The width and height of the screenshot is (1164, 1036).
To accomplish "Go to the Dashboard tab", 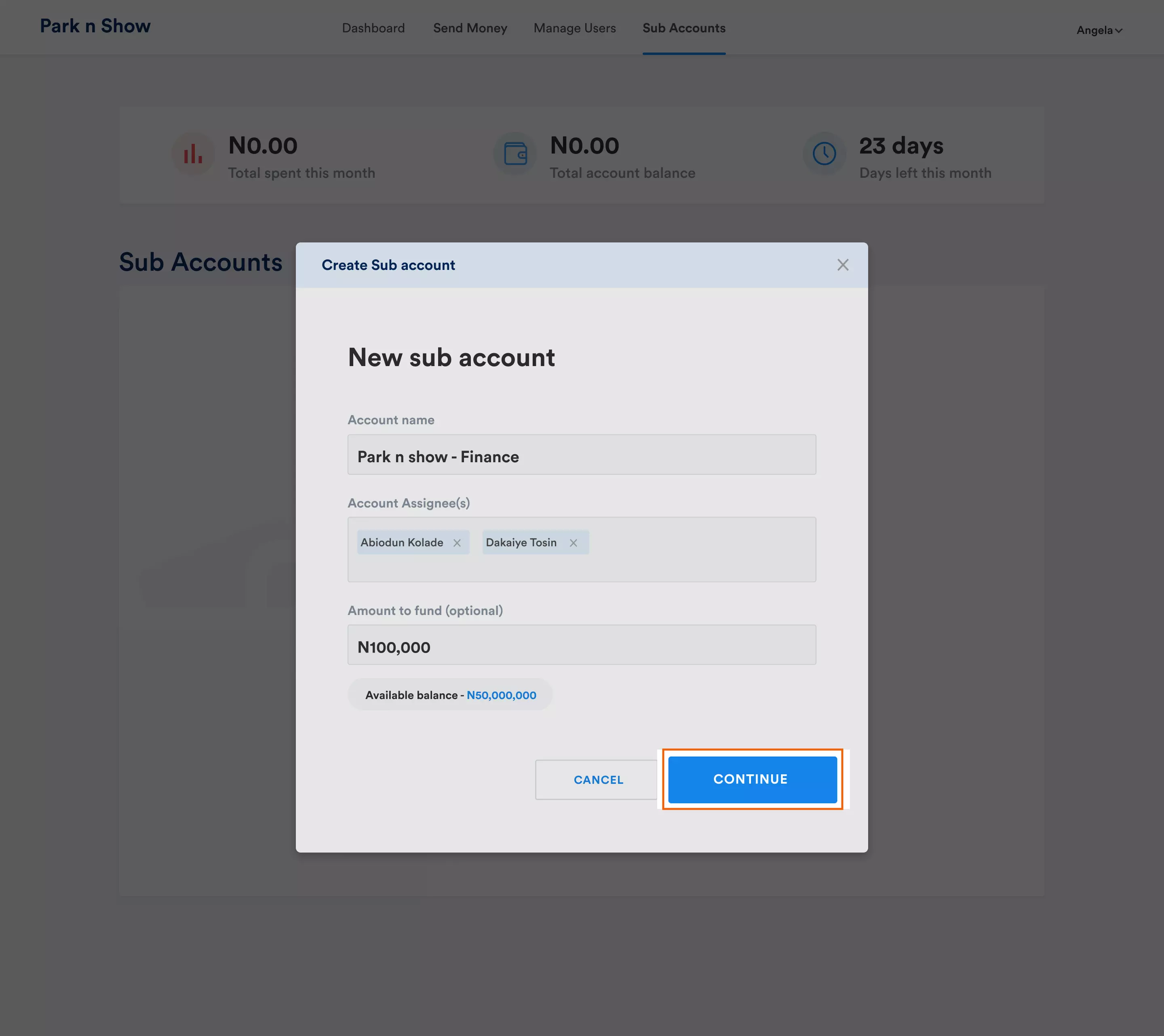I will (373, 28).
